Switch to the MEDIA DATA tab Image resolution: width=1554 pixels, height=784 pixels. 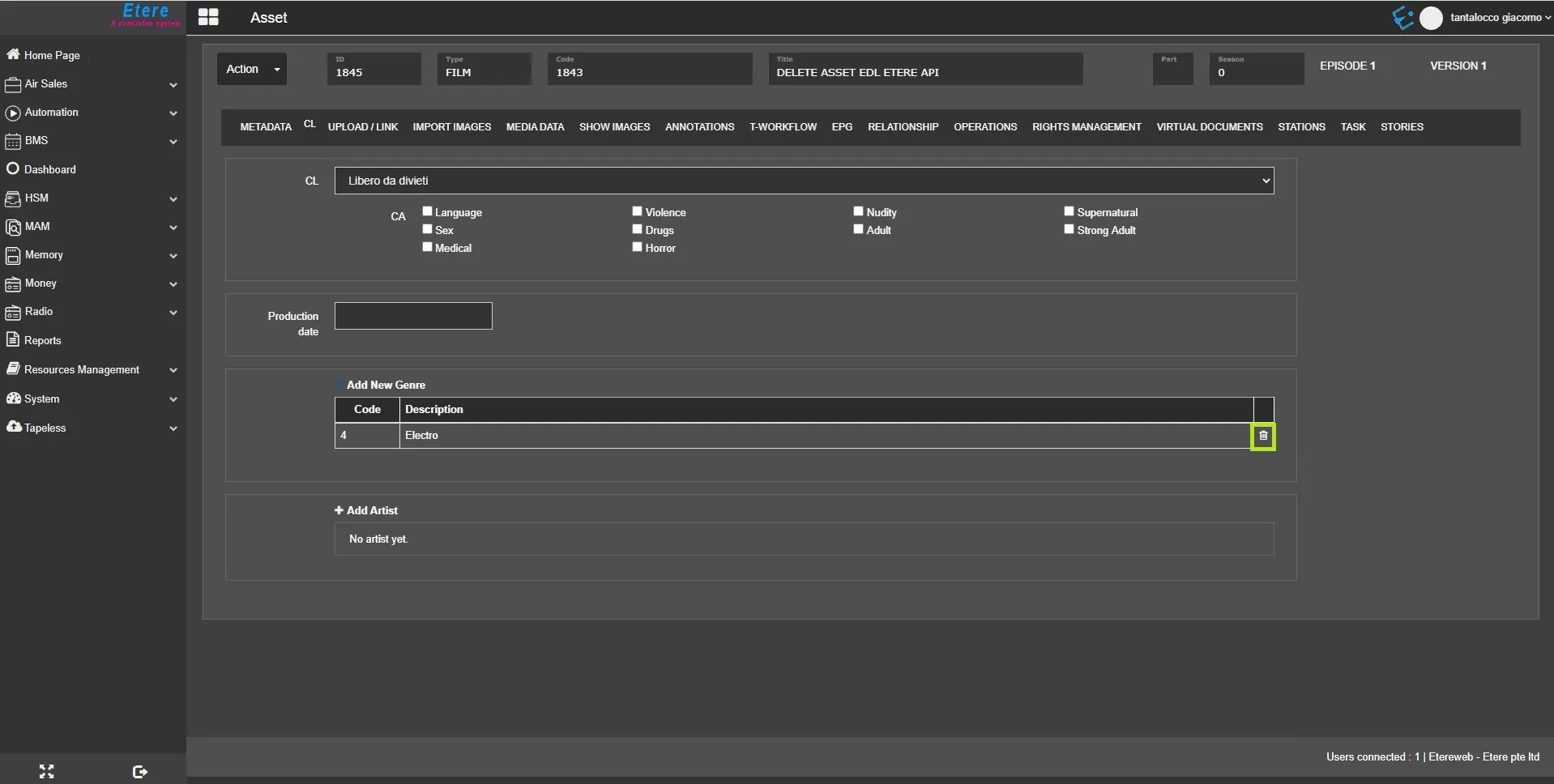[535, 127]
